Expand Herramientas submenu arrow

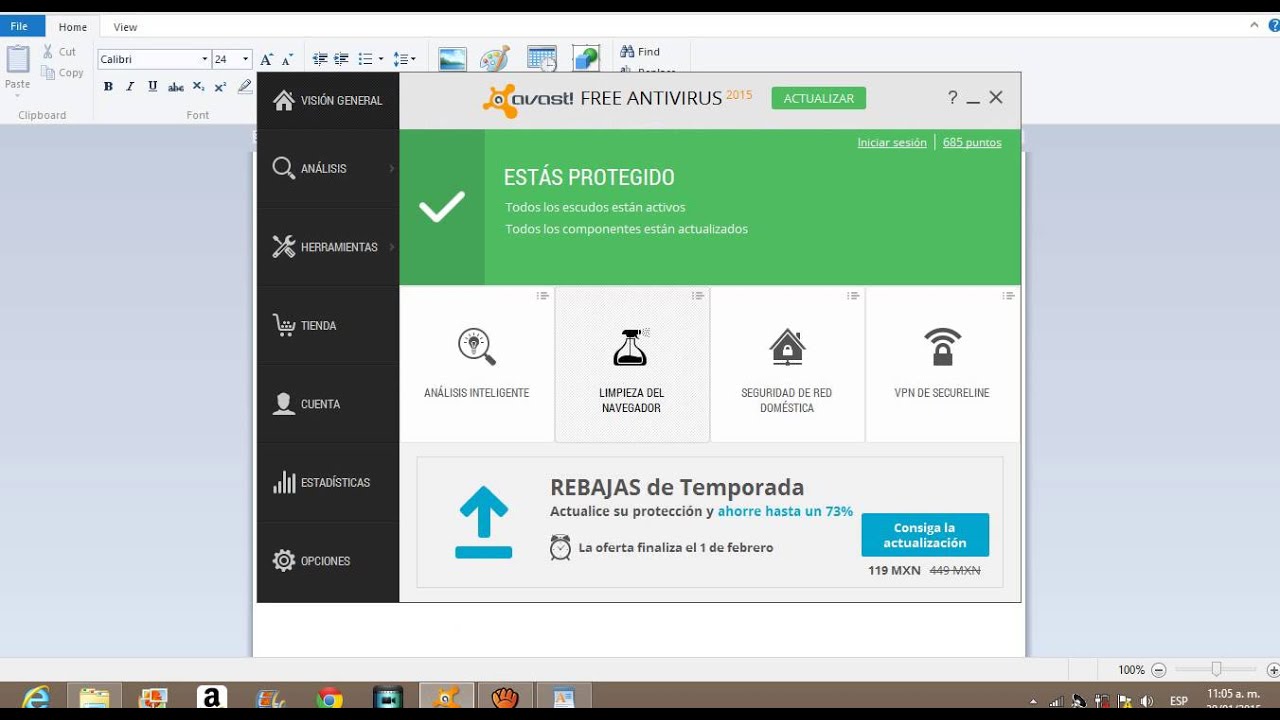(391, 247)
